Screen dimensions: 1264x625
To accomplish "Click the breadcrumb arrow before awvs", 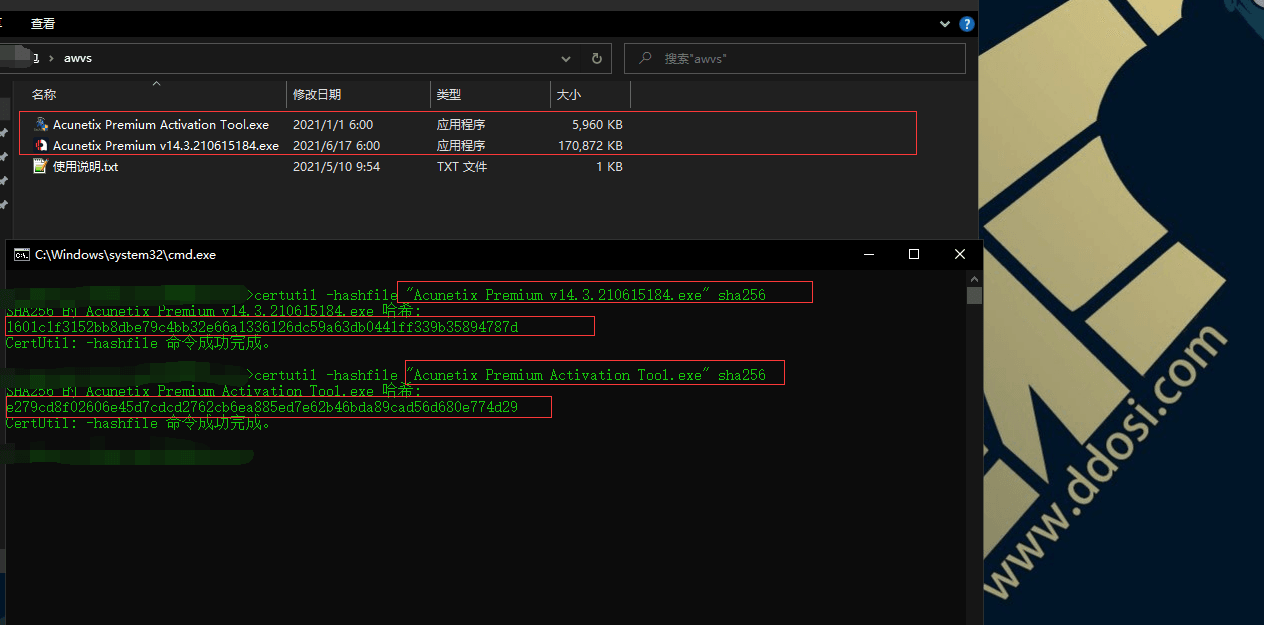I will point(51,59).
